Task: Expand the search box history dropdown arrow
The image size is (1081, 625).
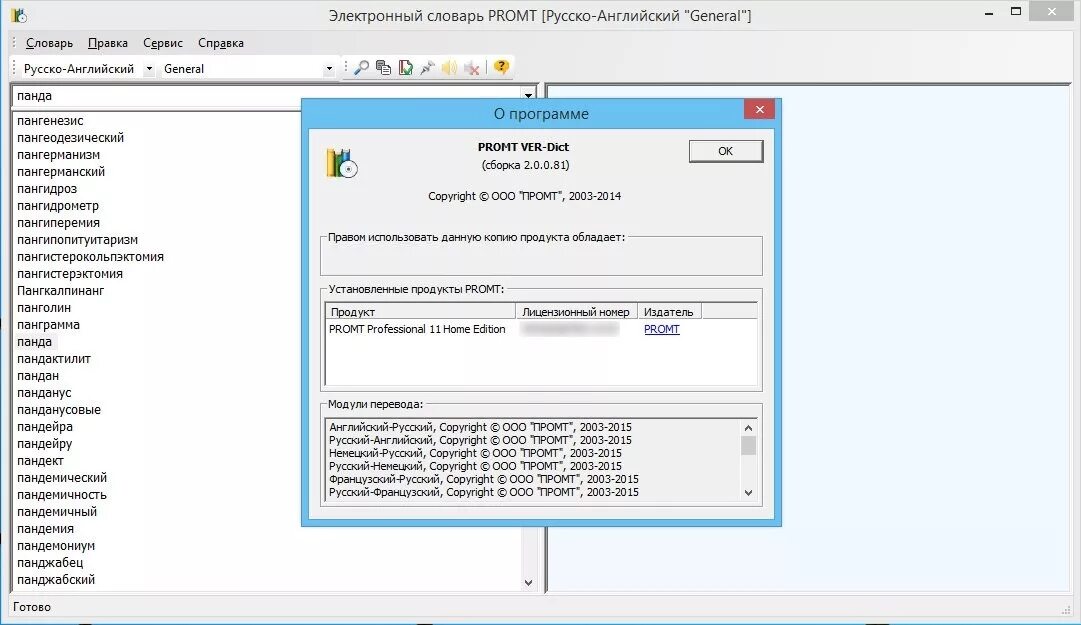Action: pyautogui.click(x=528, y=96)
